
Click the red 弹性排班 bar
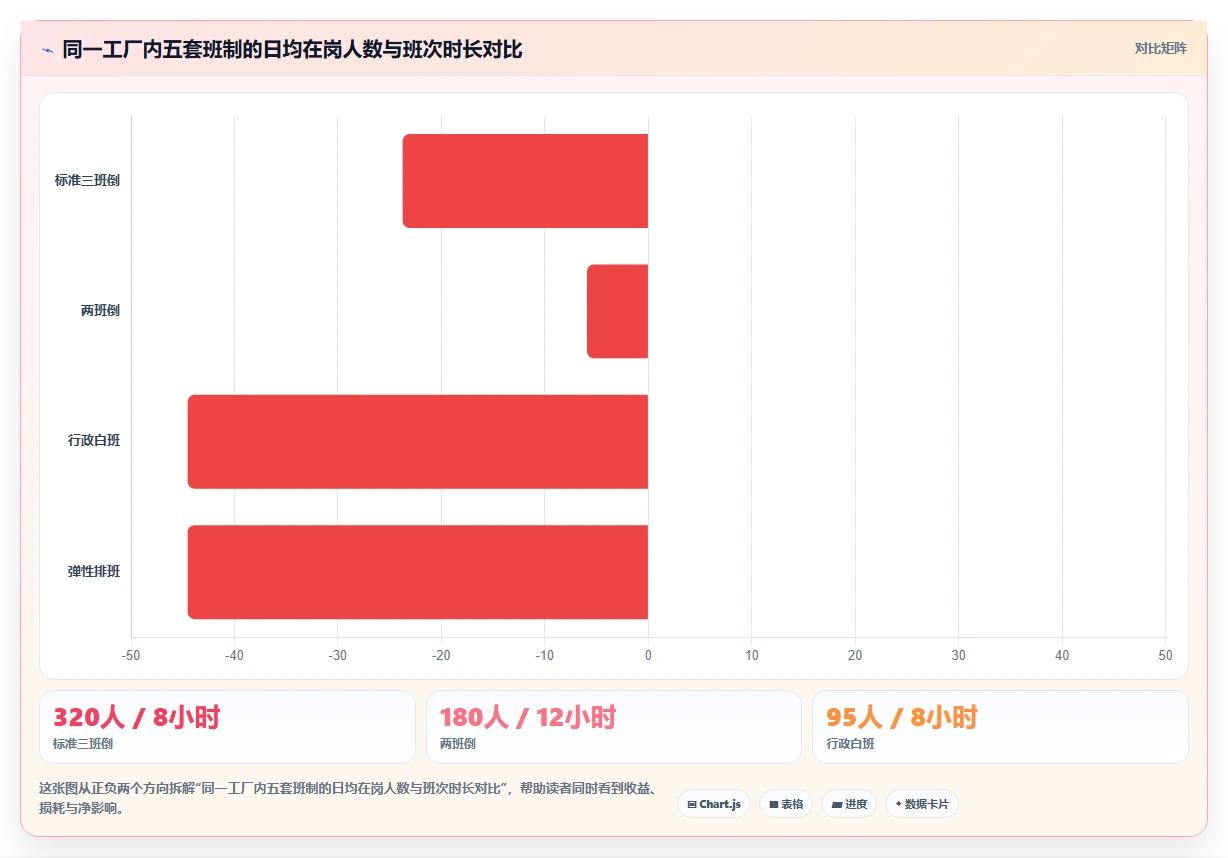[418, 572]
